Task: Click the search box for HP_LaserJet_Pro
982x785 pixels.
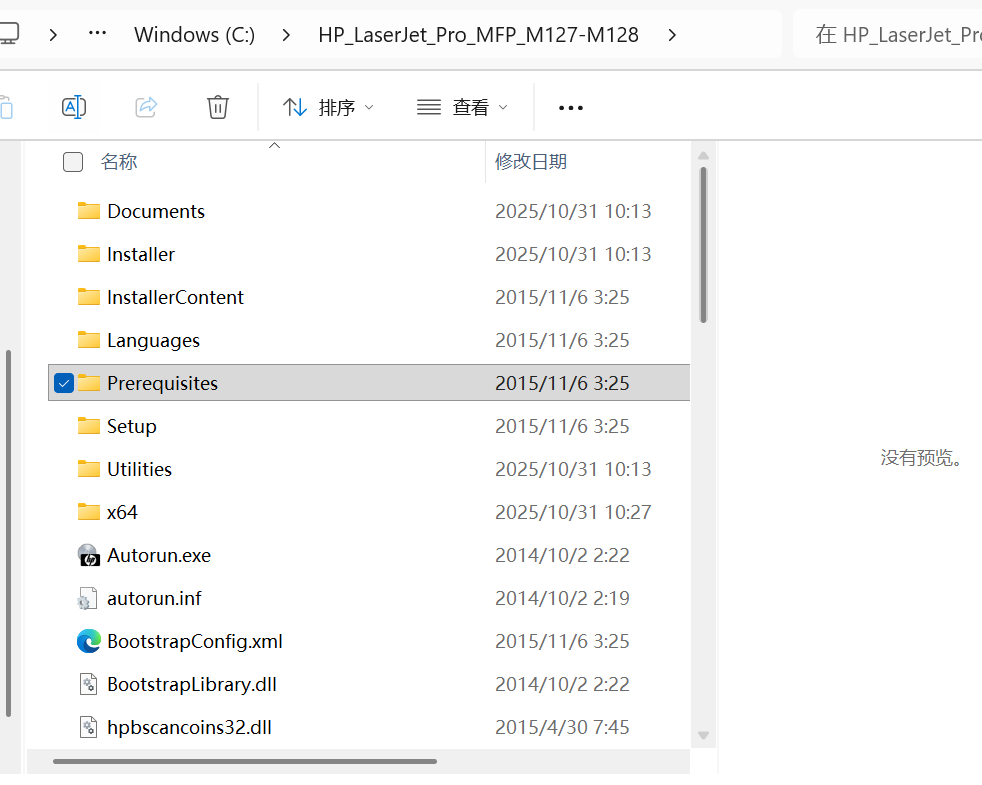Action: pos(887,34)
